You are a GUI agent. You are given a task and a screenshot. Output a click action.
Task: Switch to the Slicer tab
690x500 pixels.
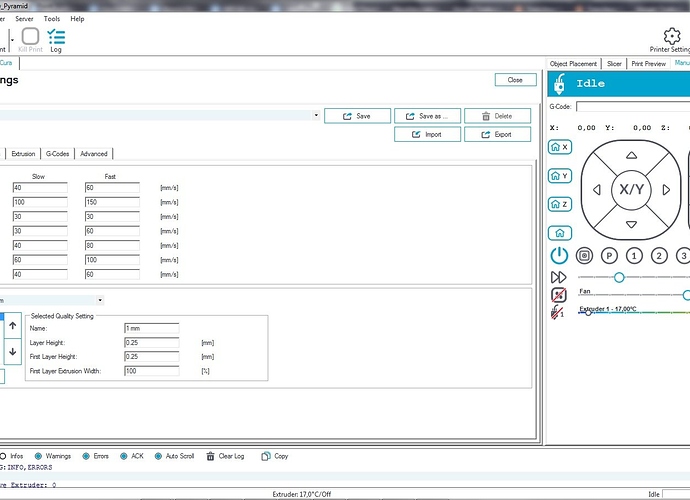[x=614, y=64]
